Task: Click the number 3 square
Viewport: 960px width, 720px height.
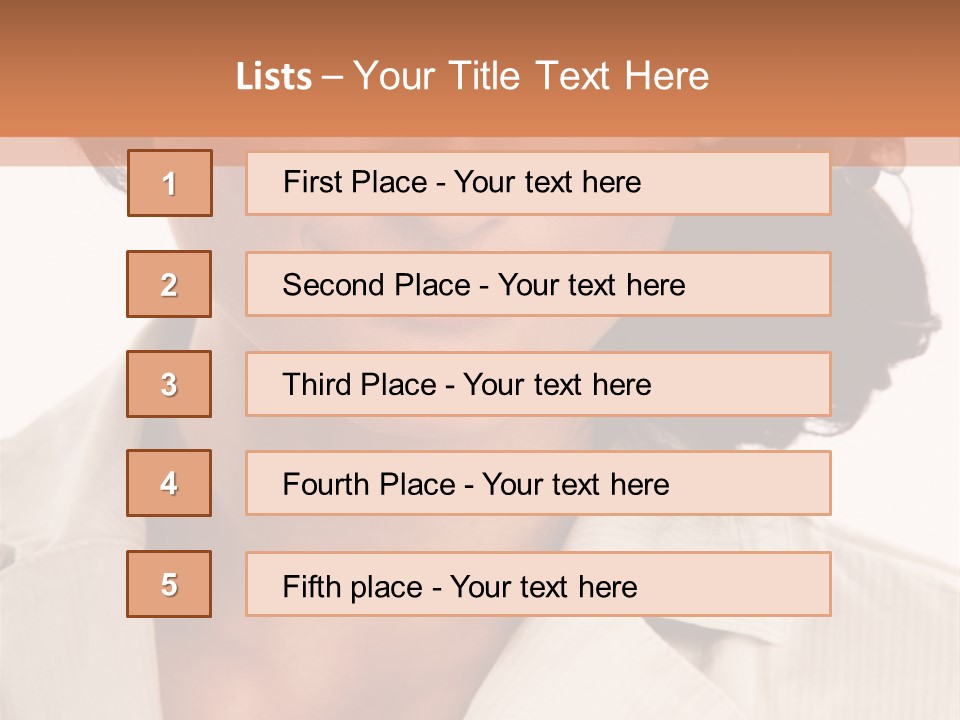Action: pyautogui.click(x=169, y=384)
